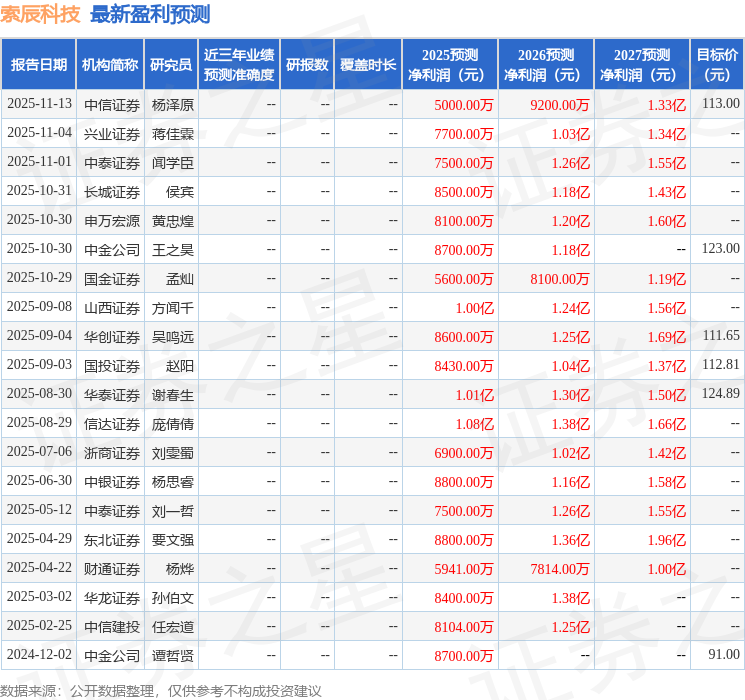Screen dimensions: 745x700
Task: Click analyst name 闻学臣
Action: (x=172, y=163)
